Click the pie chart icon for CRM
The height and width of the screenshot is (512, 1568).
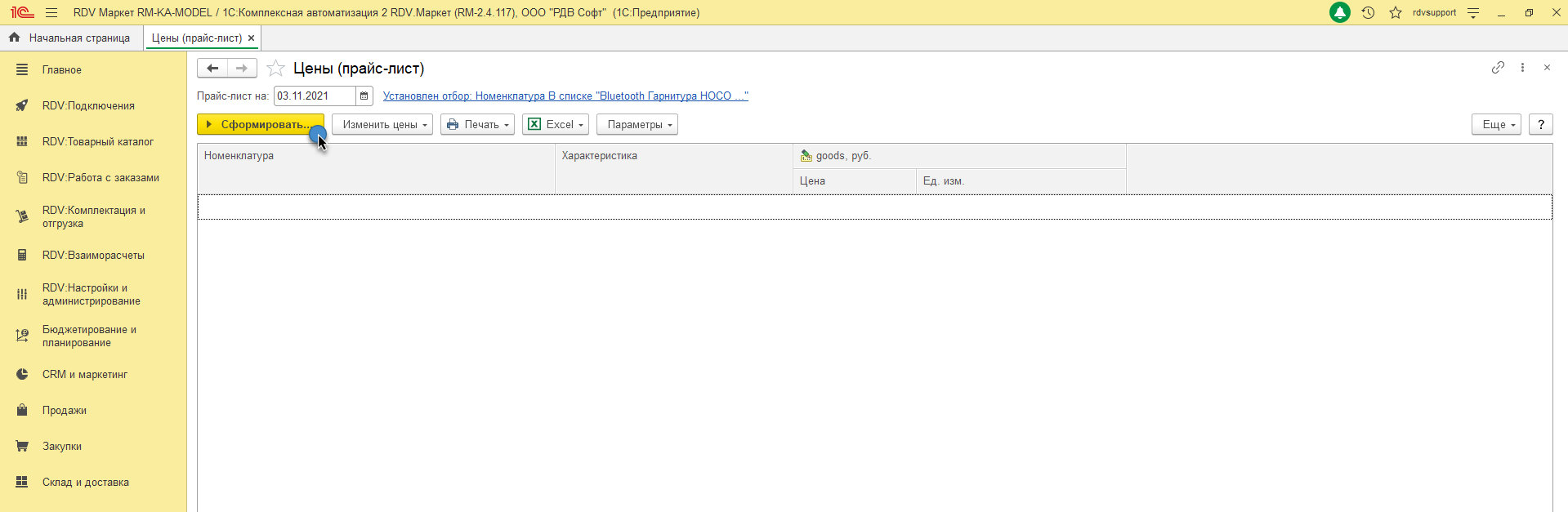(22, 374)
